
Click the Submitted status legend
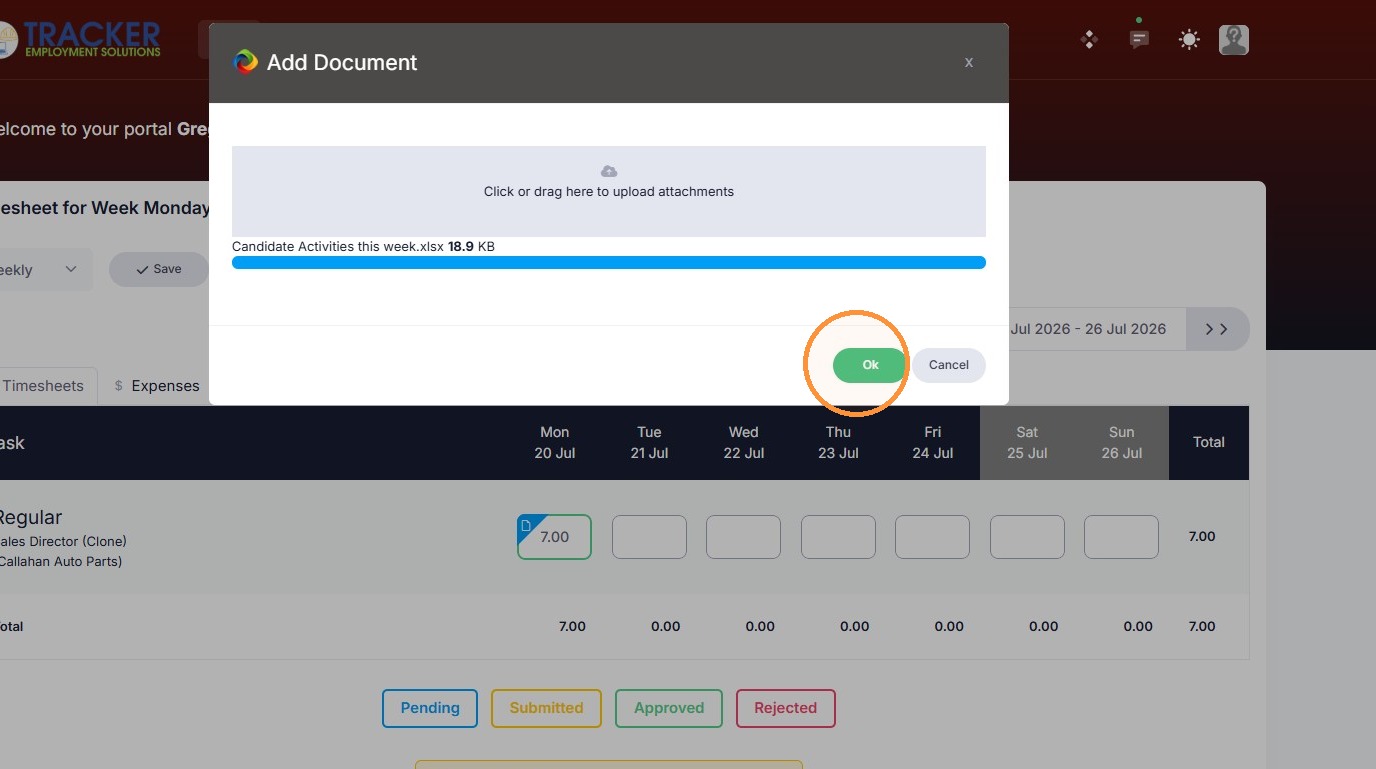coord(546,708)
